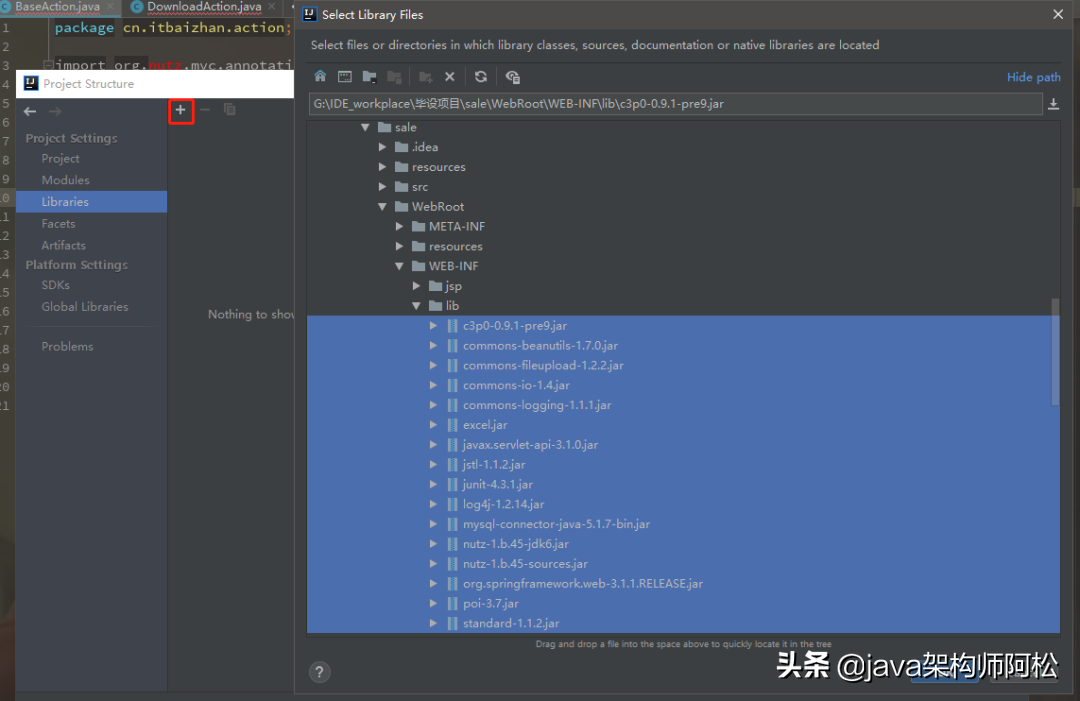Screen dimensions: 1080x701
Task: Toggle show hidden files icon
Action: [513, 77]
